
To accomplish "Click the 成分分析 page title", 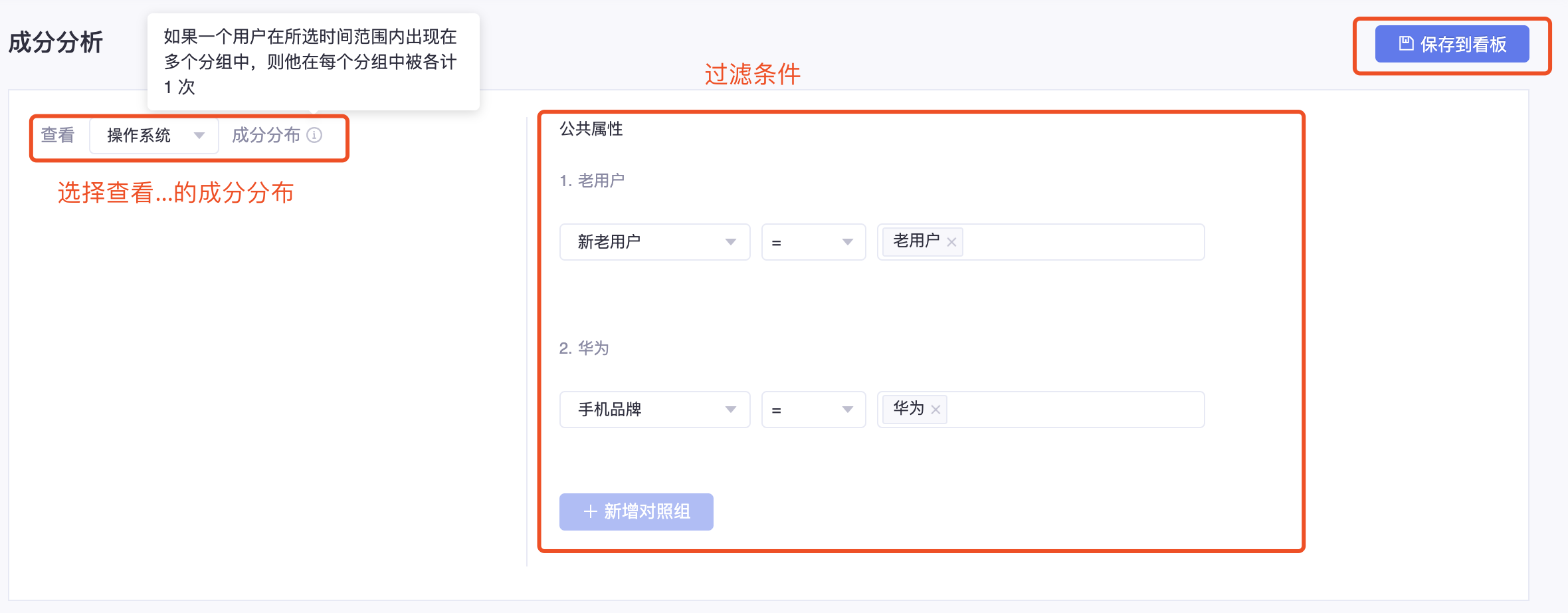I will (x=56, y=43).
